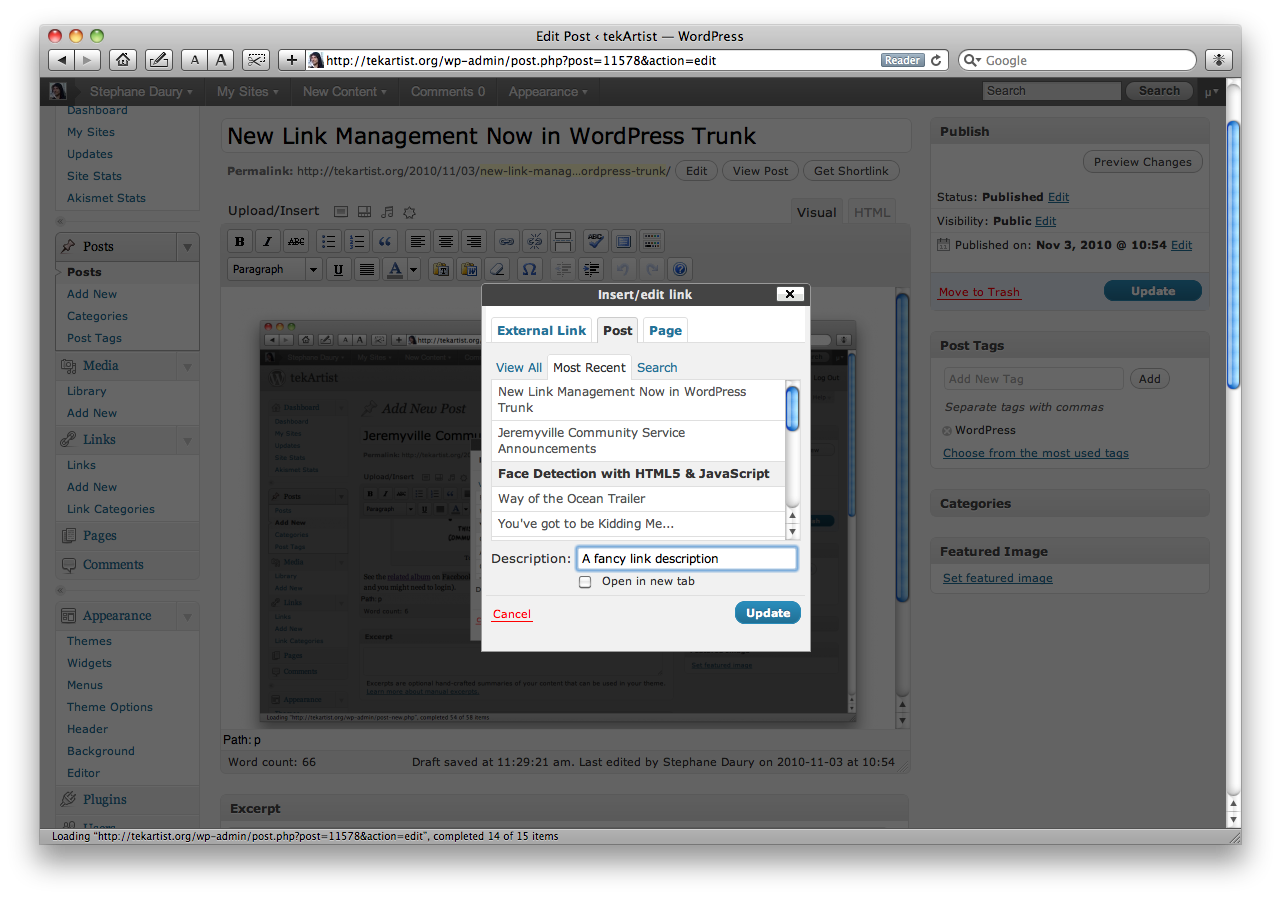Viewport: 1281px width, 899px height.
Task: Click the link Description text field
Action: [x=686, y=559]
